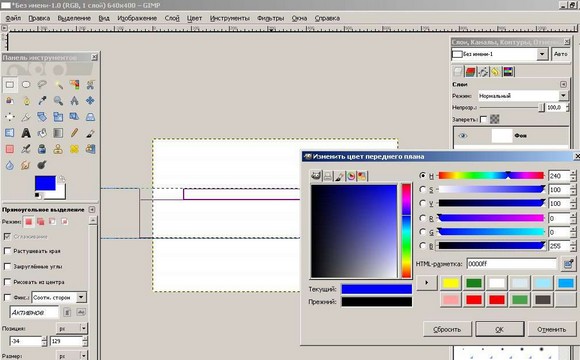
Task: Pick the yellow color swatch from history
Action: click(x=451, y=283)
